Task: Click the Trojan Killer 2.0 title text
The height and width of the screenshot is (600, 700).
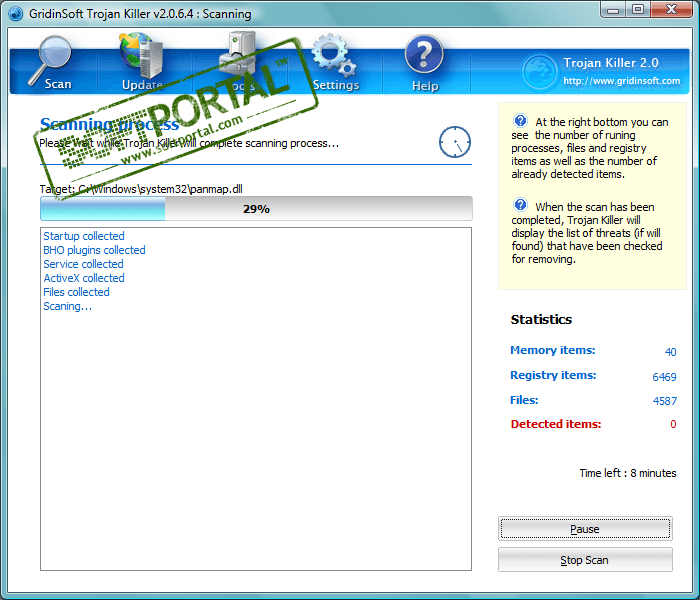Action: (611, 62)
